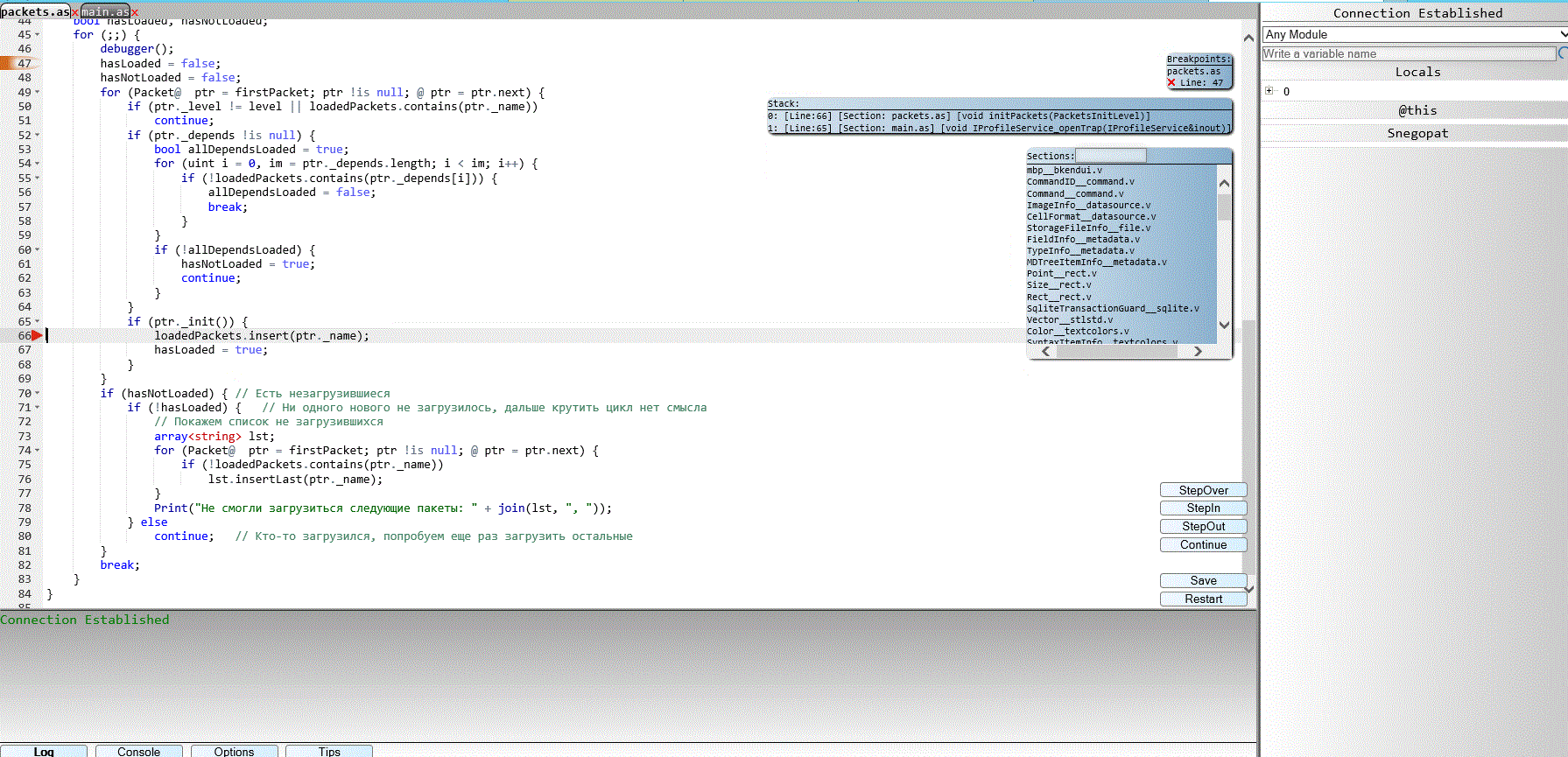This screenshot has height=757, width=1568.
Task: Open section Vector__stlstd.v
Action: (1069, 319)
